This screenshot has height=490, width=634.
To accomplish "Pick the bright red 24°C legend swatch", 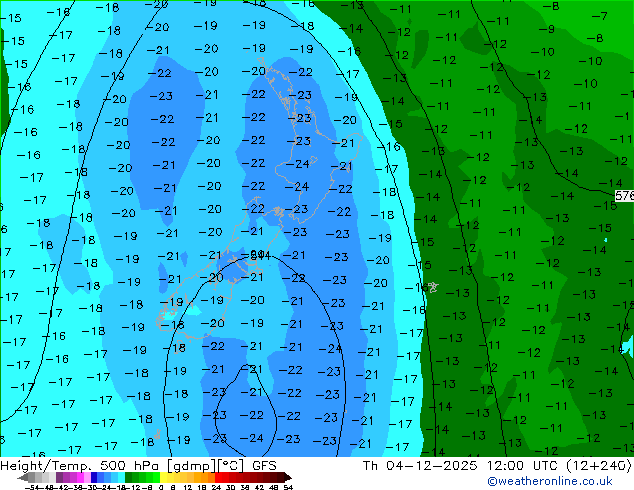I will tap(218, 477).
